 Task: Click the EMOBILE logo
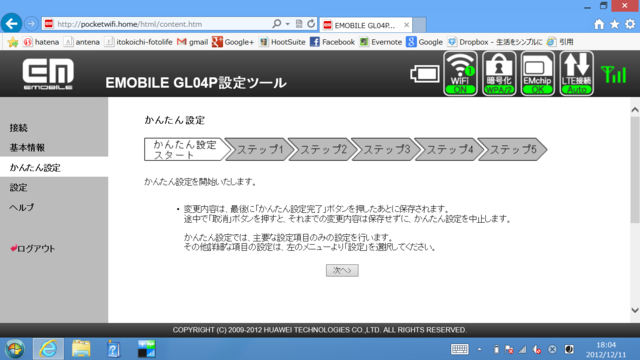coord(48,74)
